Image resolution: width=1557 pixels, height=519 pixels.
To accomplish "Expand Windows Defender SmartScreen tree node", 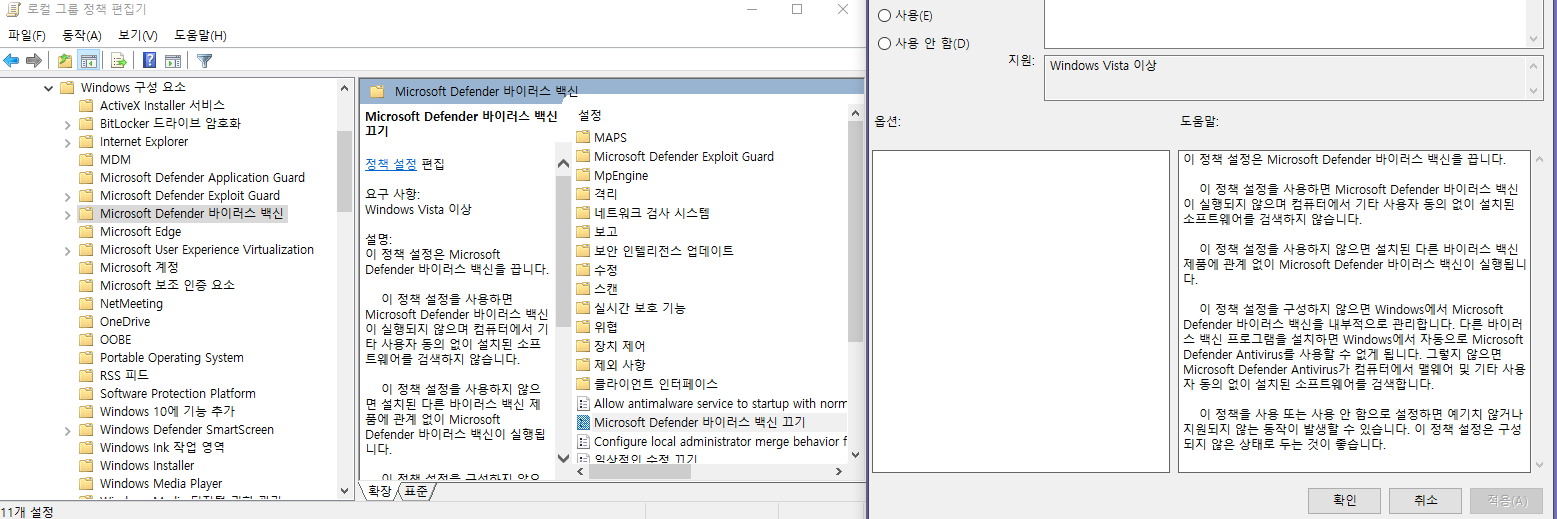I will coord(68,429).
